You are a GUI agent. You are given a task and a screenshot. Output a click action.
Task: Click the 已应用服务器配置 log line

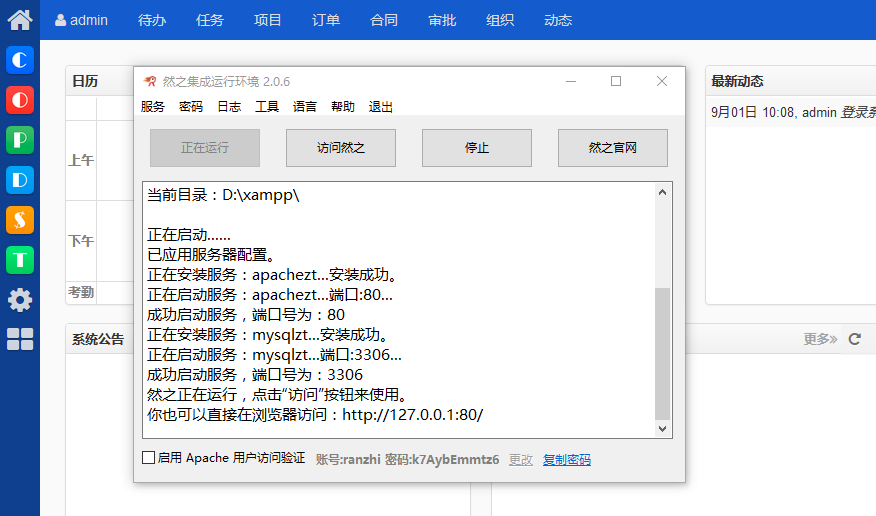212,255
